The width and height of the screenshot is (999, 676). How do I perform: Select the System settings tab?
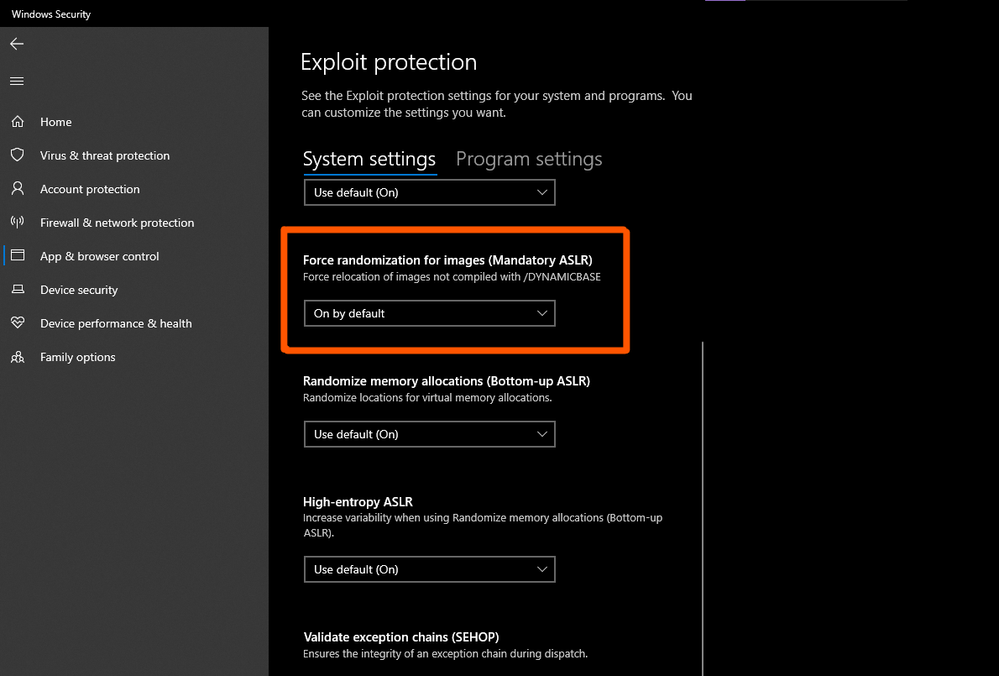(x=369, y=159)
